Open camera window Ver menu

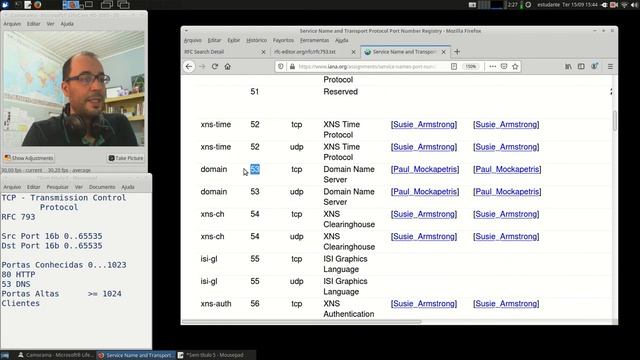pyautogui.click(x=50, y=24)
